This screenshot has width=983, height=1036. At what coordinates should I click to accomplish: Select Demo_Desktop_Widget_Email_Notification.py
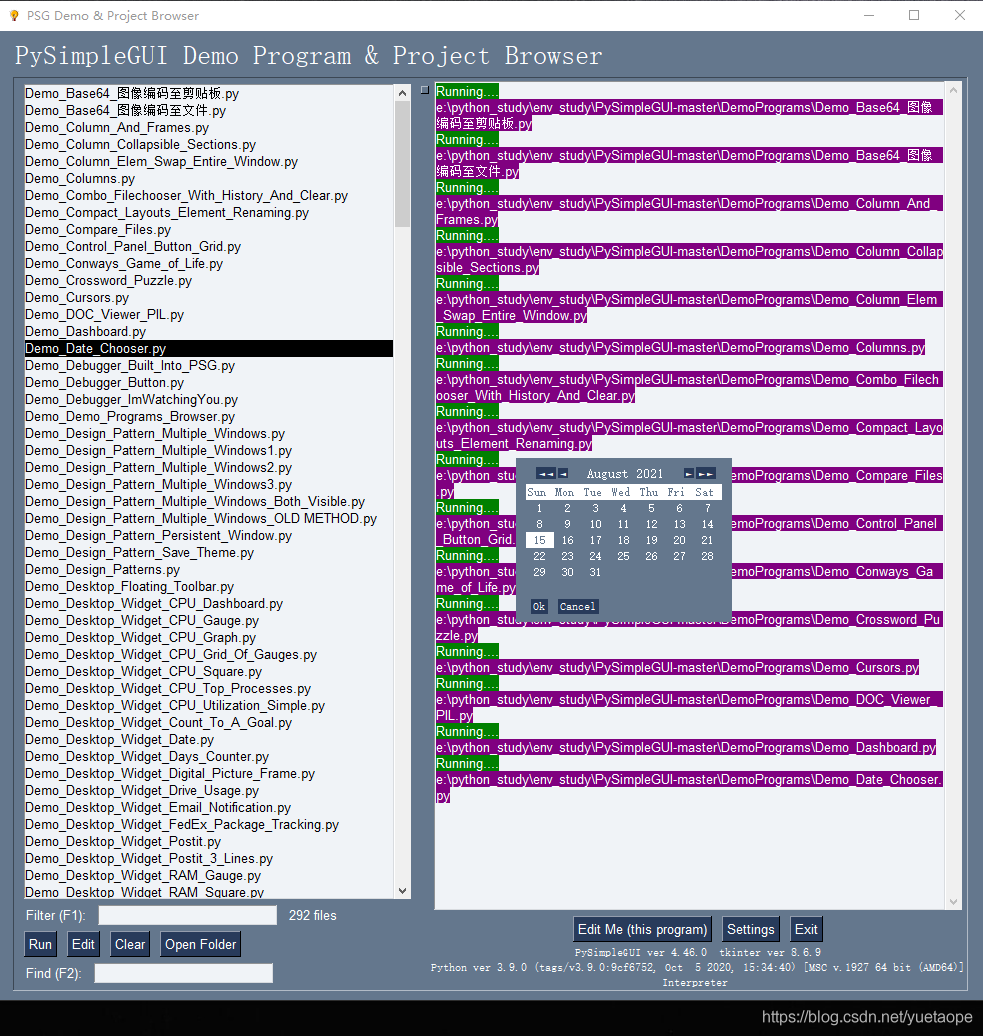click(209, 807)
